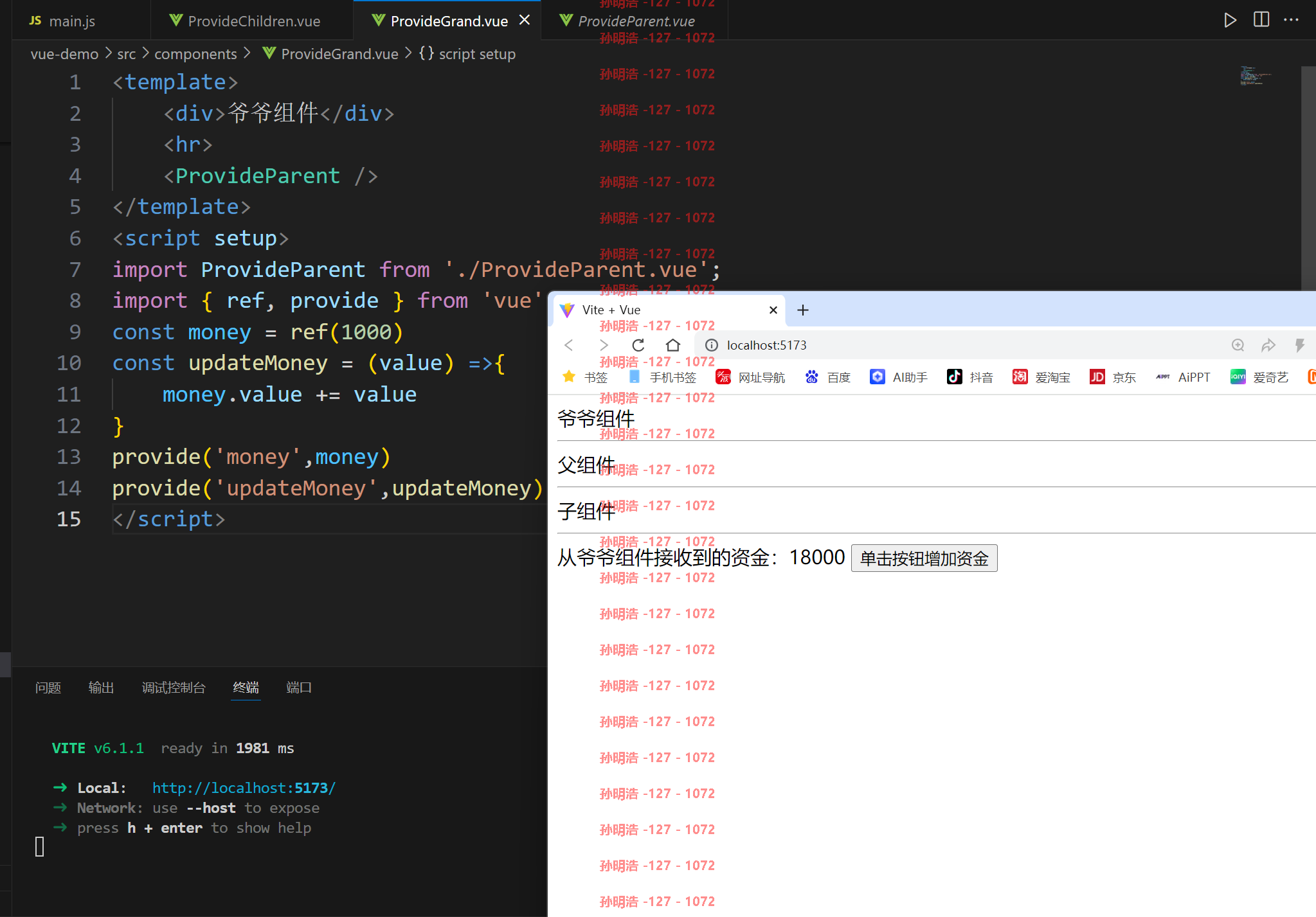The height and width of the screenshot is (917, 1316).
Task: Open the 京东 bookmark
Action: coord(1113,377)
